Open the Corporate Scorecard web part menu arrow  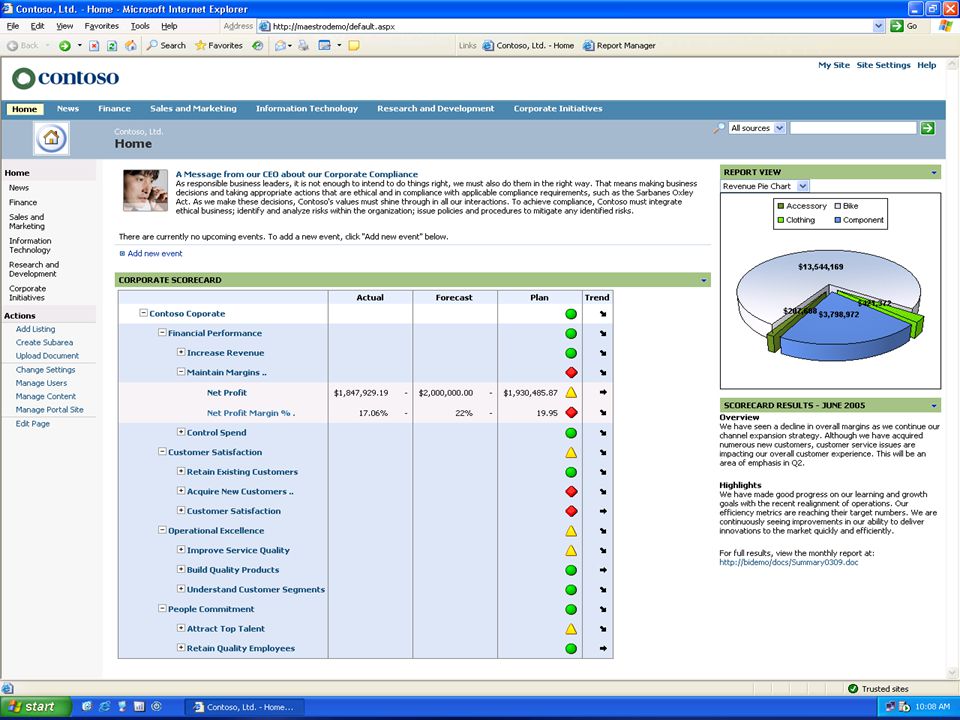click(703, 280)
